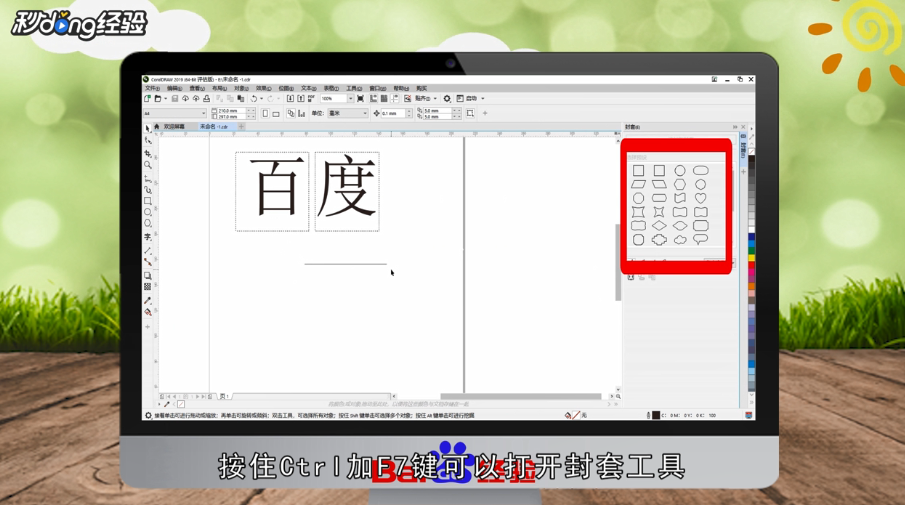Viewport: 905px width, 505px height.
Task: Select the speech bubble envelope preset
Action: tap(701, 240)
